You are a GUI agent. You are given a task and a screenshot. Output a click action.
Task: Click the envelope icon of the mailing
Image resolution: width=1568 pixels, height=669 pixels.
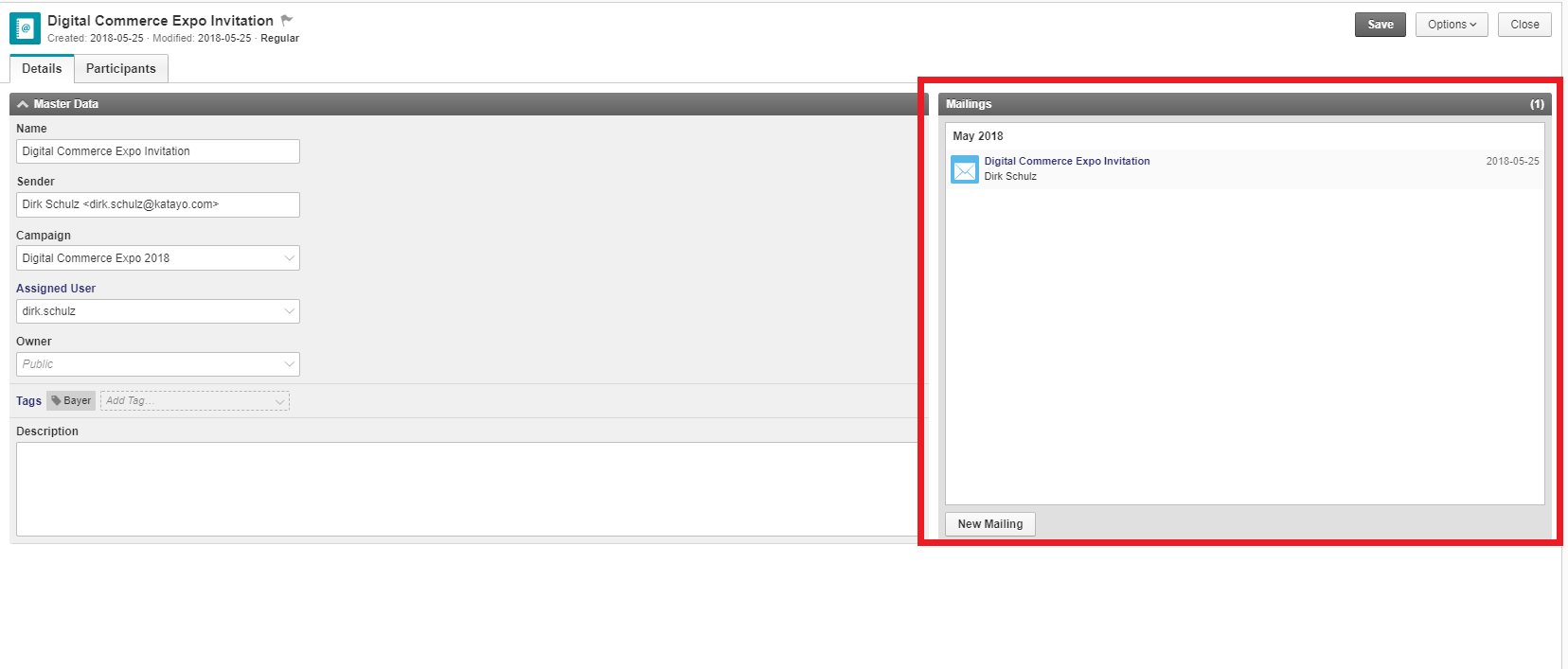pyautogui.click(x=964, y=170)
